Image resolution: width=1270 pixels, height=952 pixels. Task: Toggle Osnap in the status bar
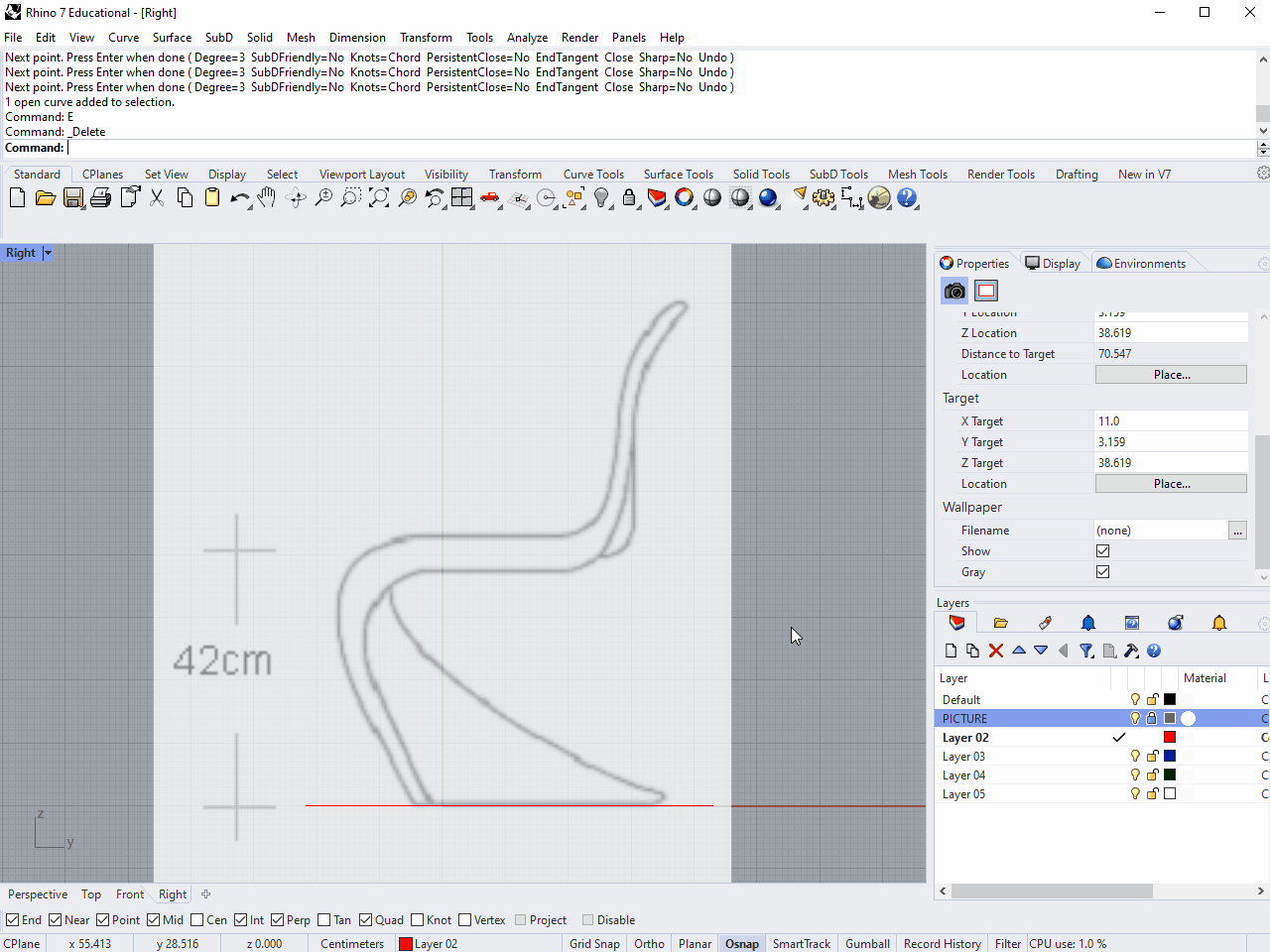click(742, 944)
